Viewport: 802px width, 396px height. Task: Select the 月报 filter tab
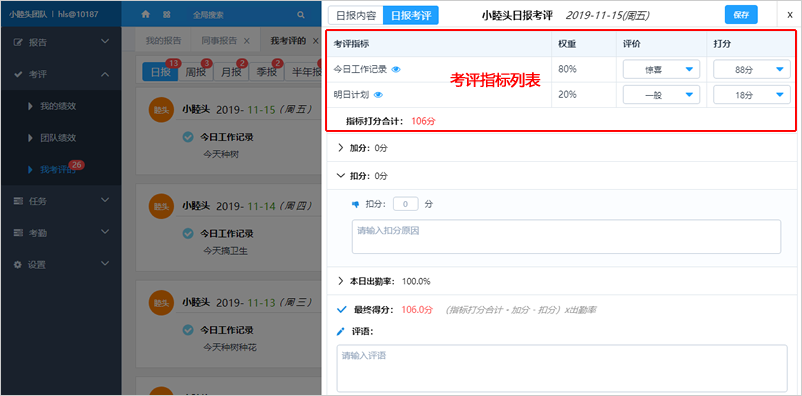click(231, 72)
